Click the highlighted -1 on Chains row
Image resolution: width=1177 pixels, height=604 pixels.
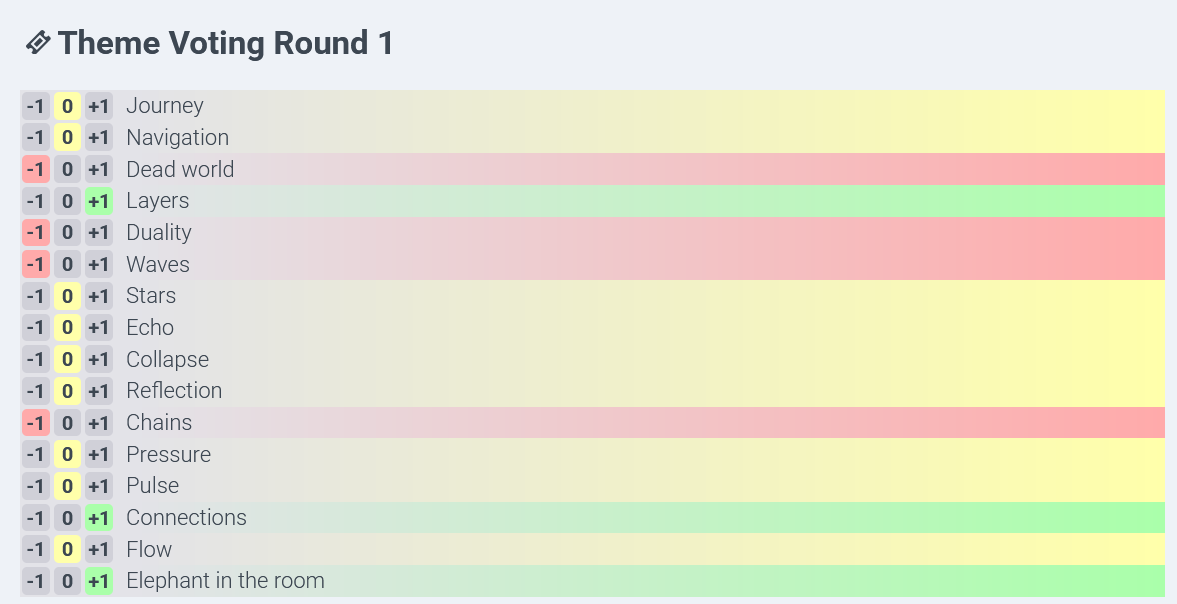pyautogui.click(x=35, y=423)
